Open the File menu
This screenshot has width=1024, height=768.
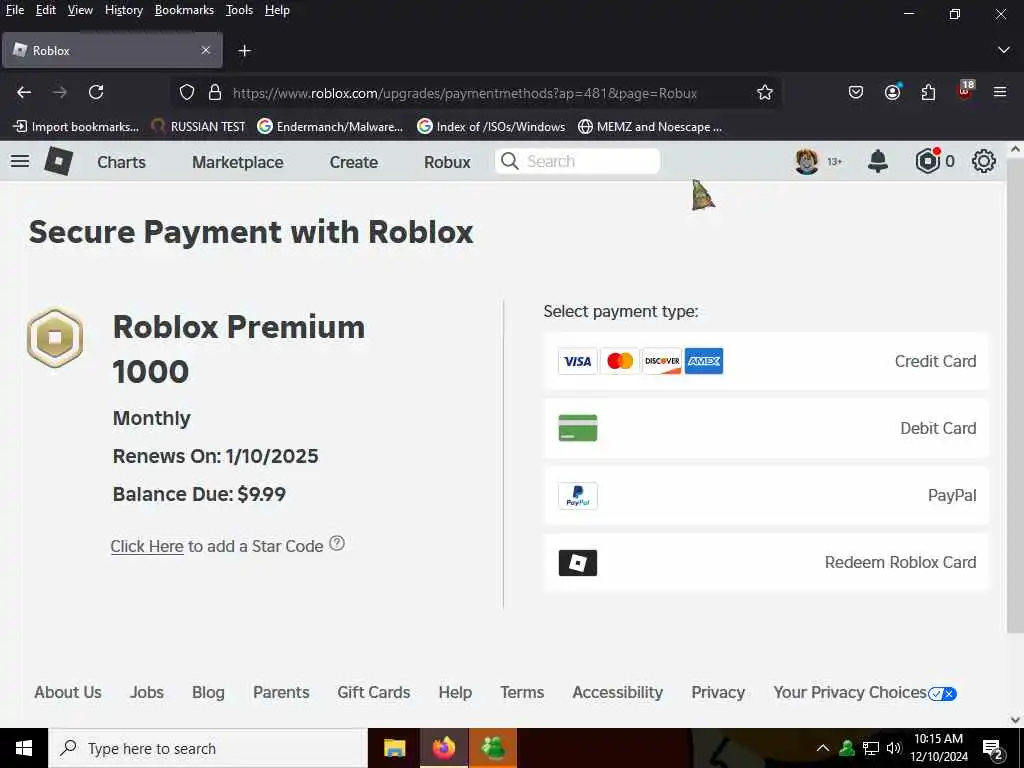pyautogui.click(x=14, y=10)
